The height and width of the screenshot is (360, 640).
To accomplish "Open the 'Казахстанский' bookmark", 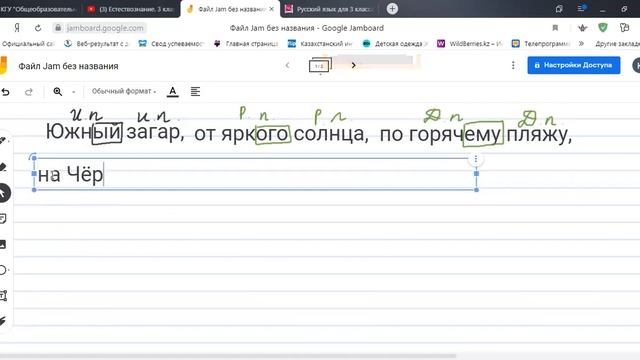I will (320, 44).
